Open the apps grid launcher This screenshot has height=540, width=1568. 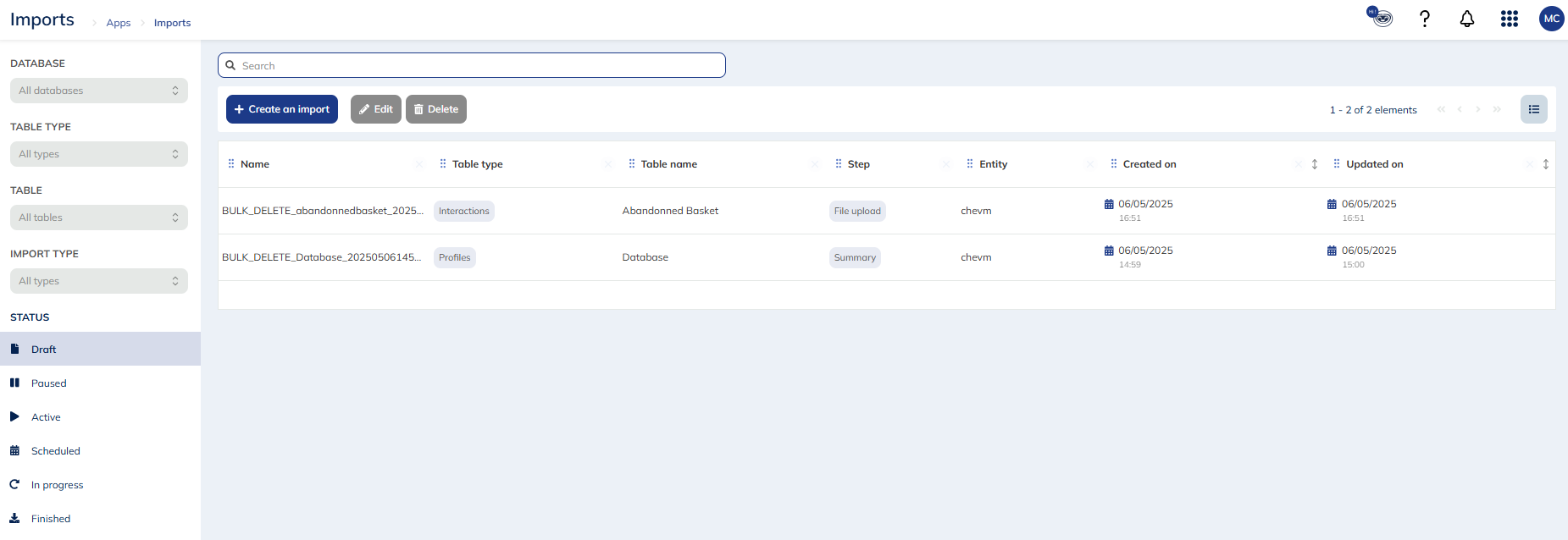(1510, 19)
